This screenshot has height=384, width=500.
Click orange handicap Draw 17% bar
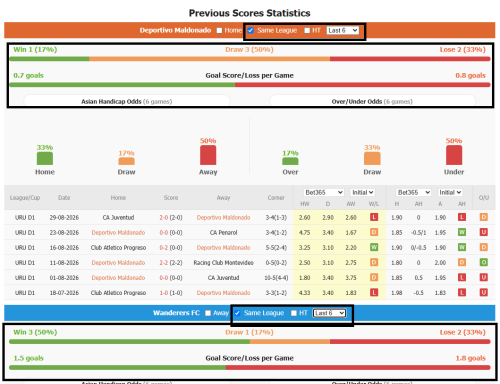pyautogui.click(x=126, y=161)
